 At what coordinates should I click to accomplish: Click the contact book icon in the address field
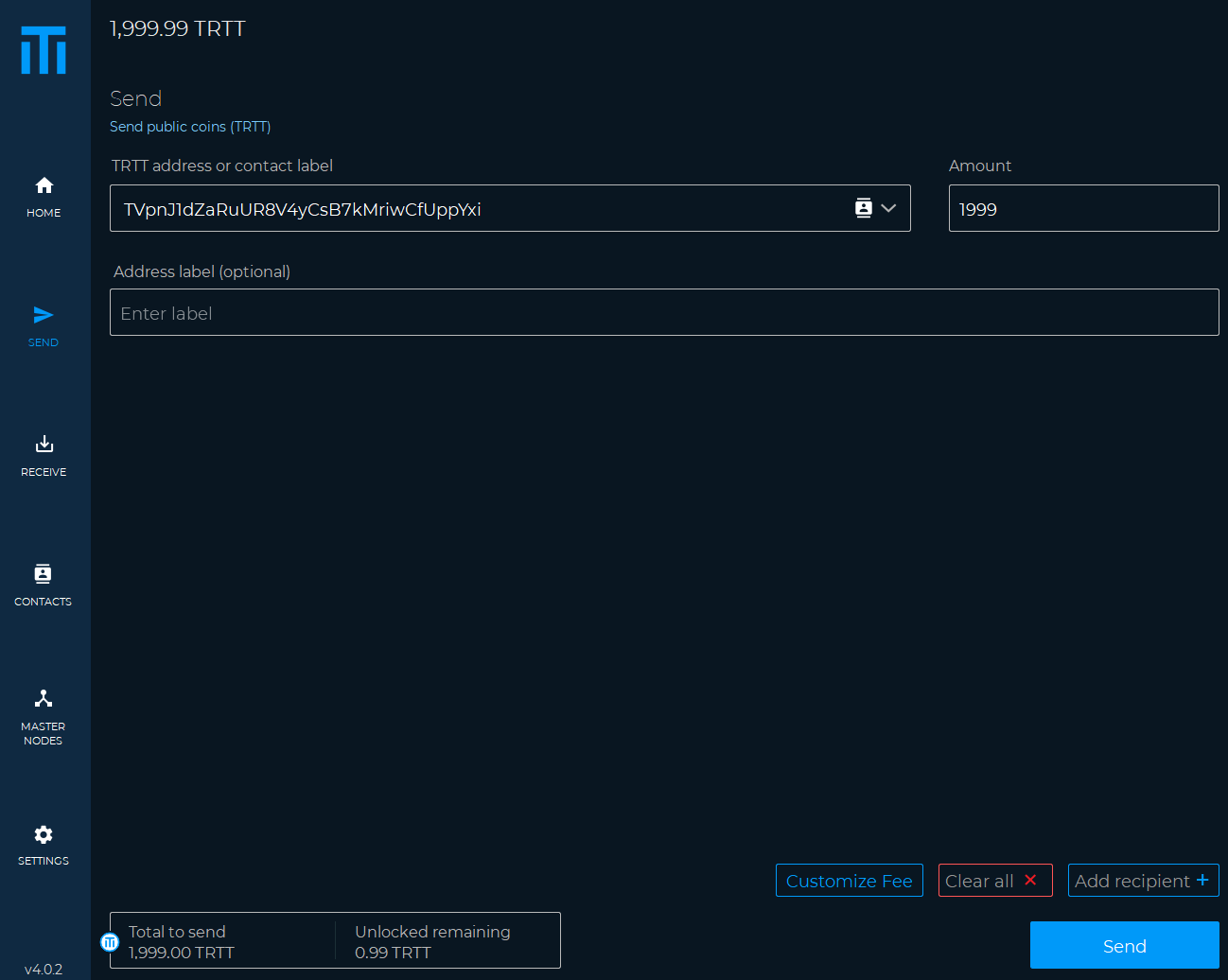[863, 208]
